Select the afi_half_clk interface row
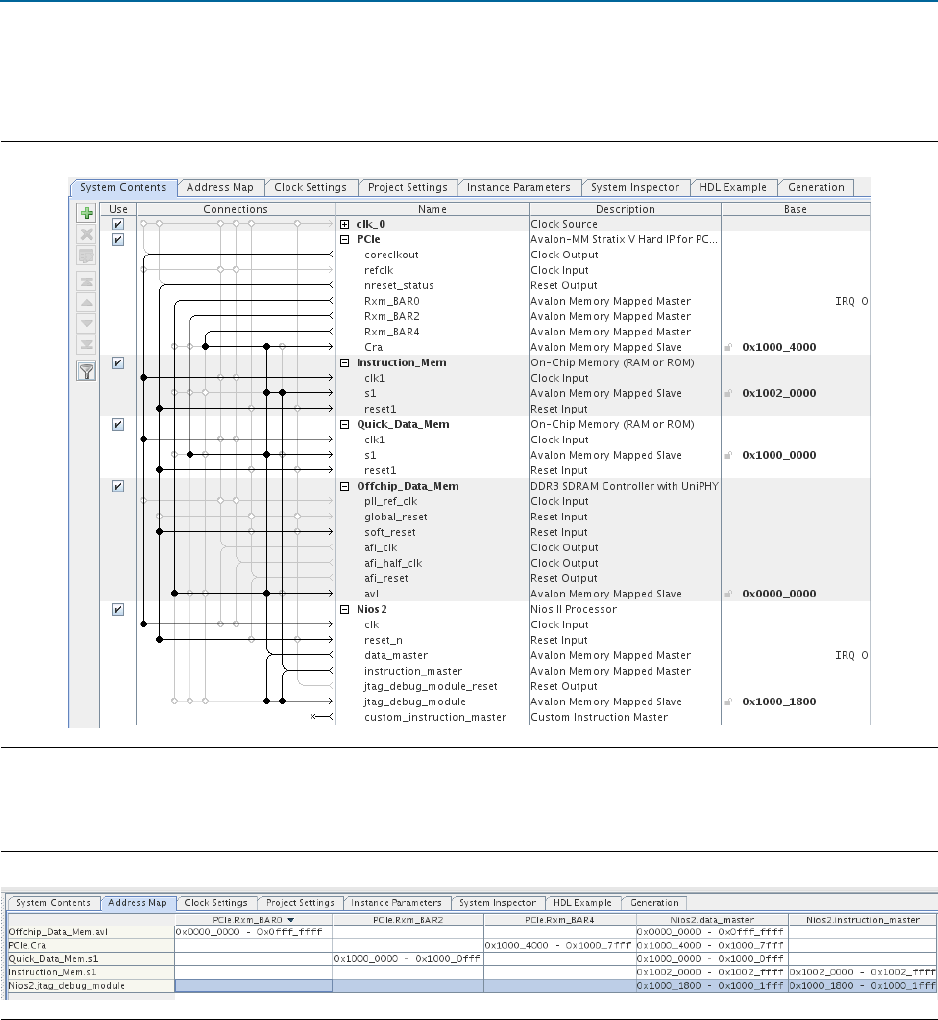Image resolution: width=938 pixels, height=1020 pixels. (393, 563)
